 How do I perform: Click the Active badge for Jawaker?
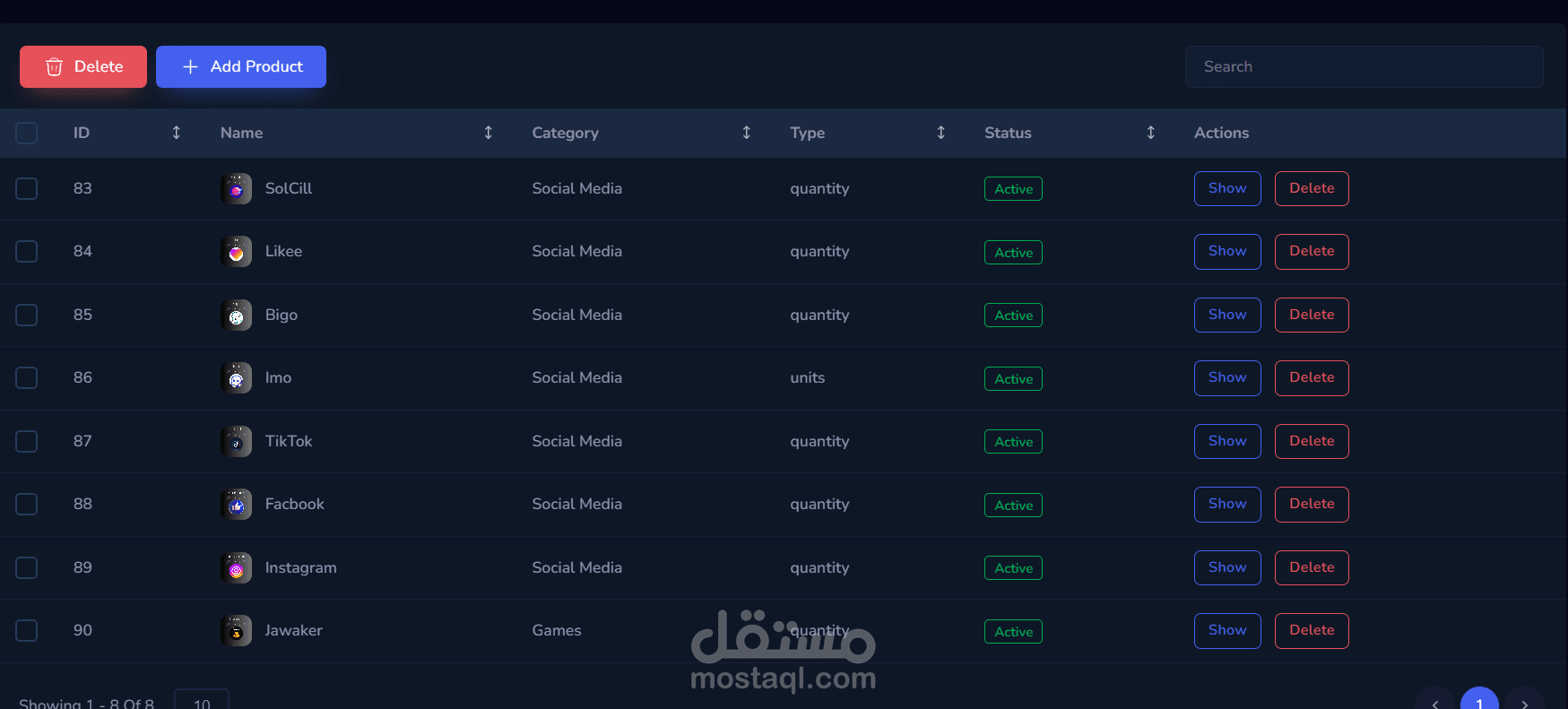[x=1013, y=632]
